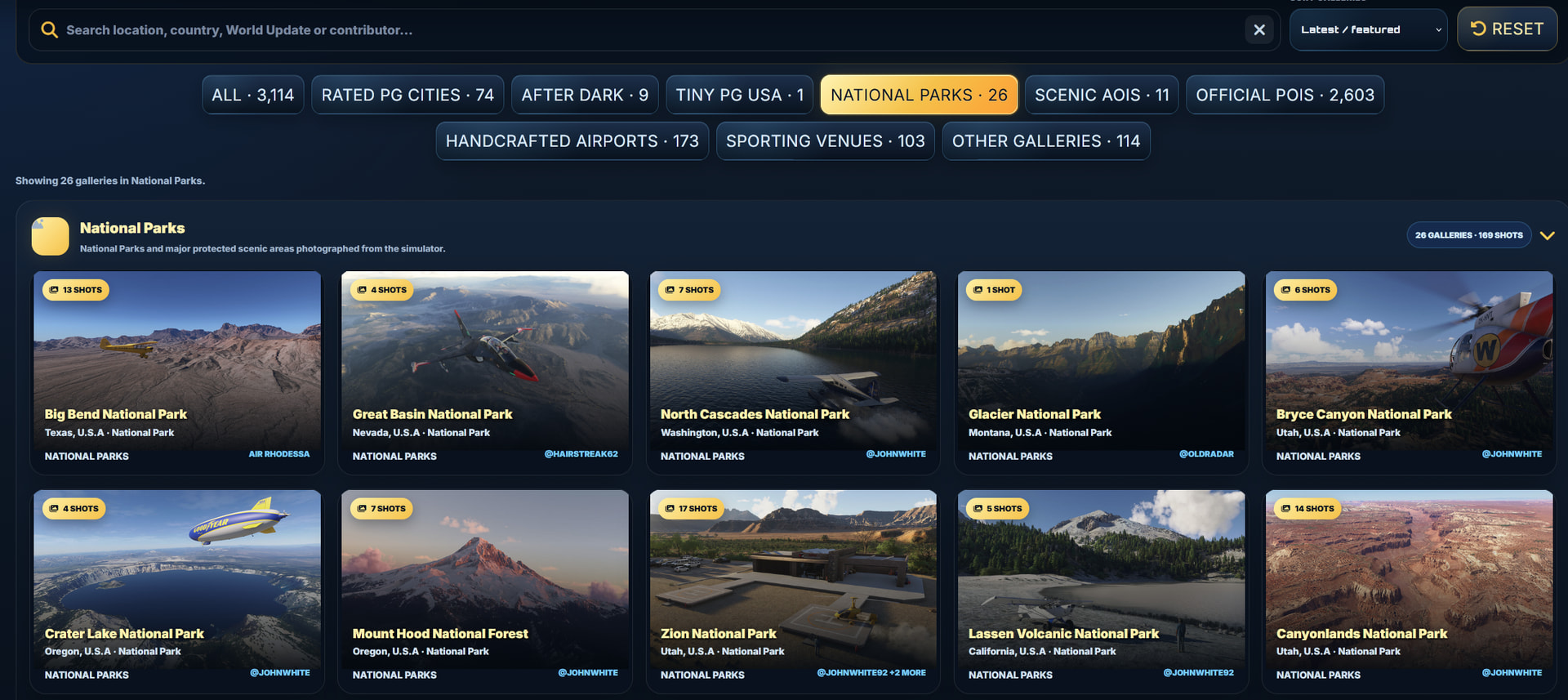Image resolution: width=1568 pixels, height=700 pixels.
Task: Click the 'California, U.S.A · National Park' text
Action: coord(1042,652)
